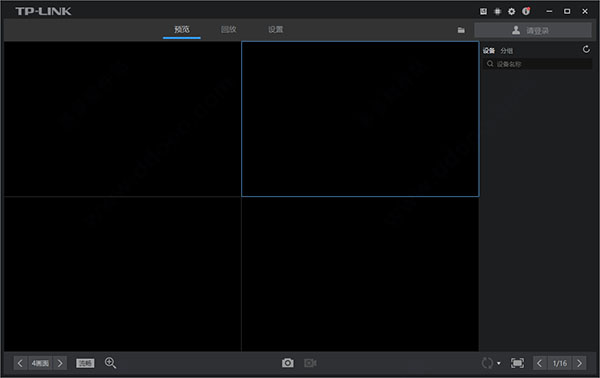This screenshot has width=600, height=378.
Task: Click the TP-LINK logo
Action: click(x=43, y=11)
